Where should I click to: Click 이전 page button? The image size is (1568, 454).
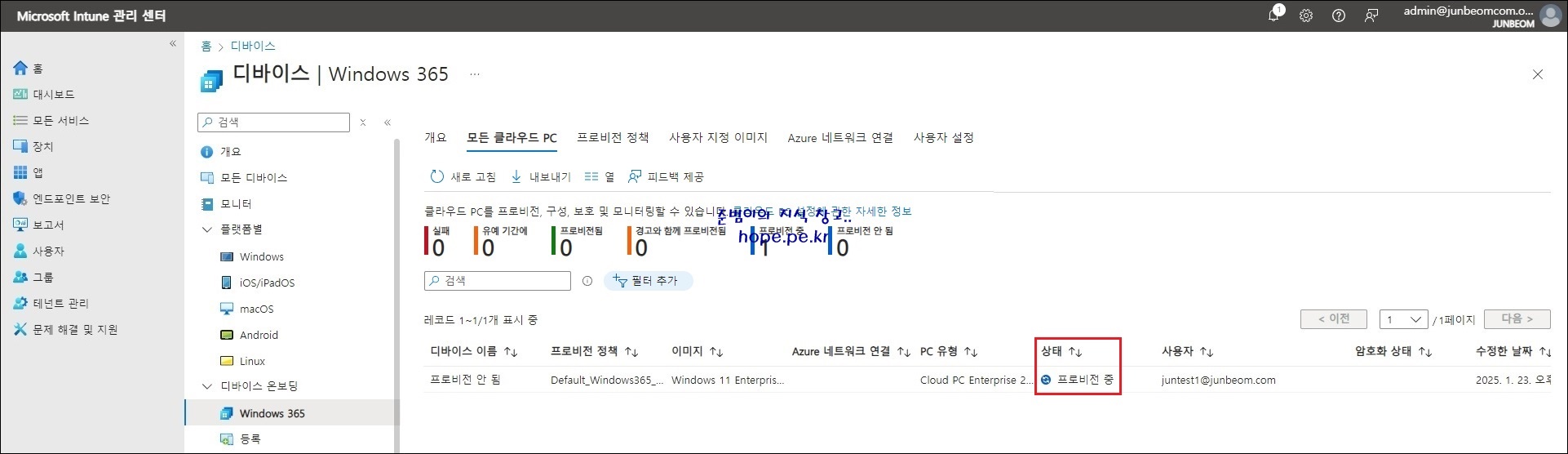point(1334,319)
